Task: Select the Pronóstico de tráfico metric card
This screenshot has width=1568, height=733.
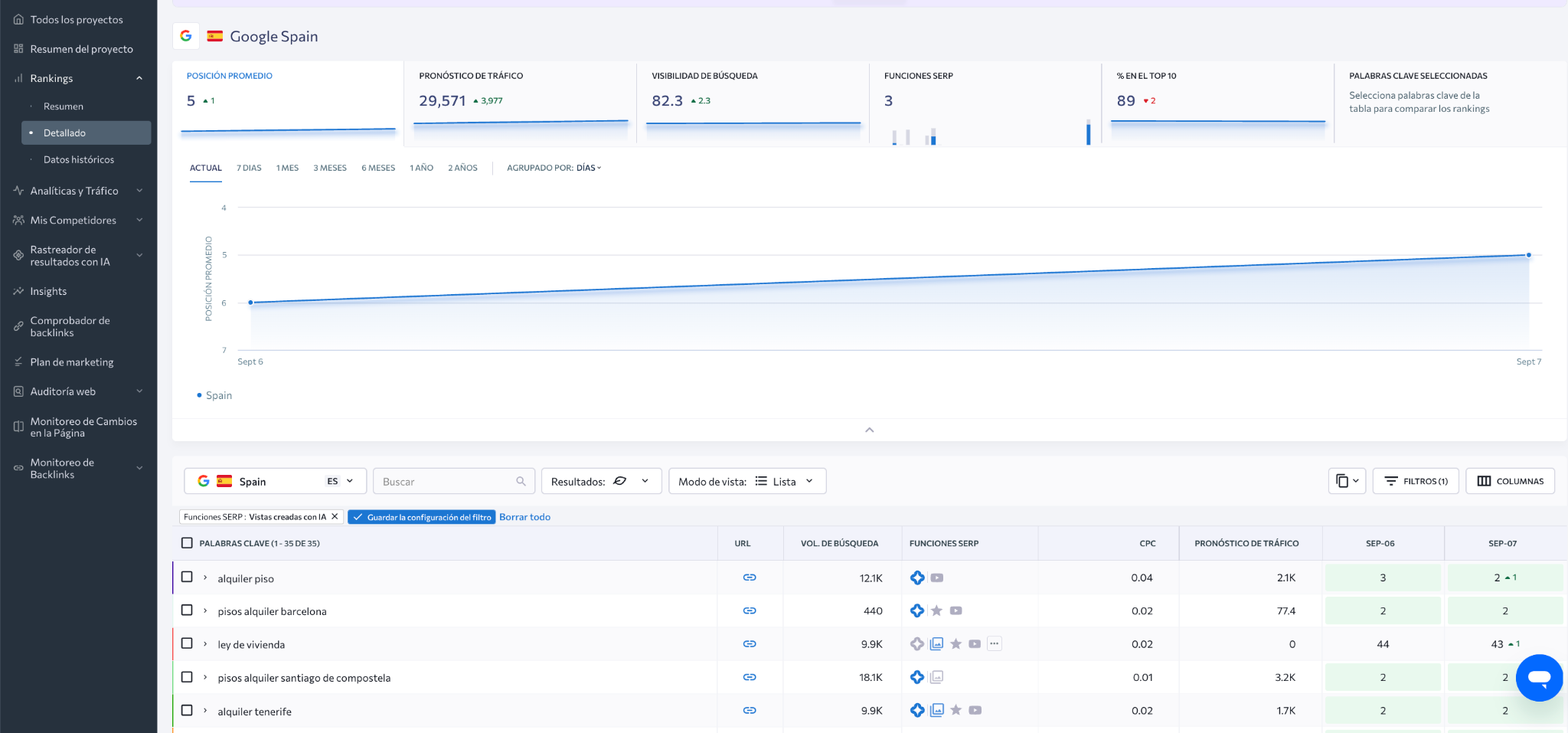Action: (521, 103)
